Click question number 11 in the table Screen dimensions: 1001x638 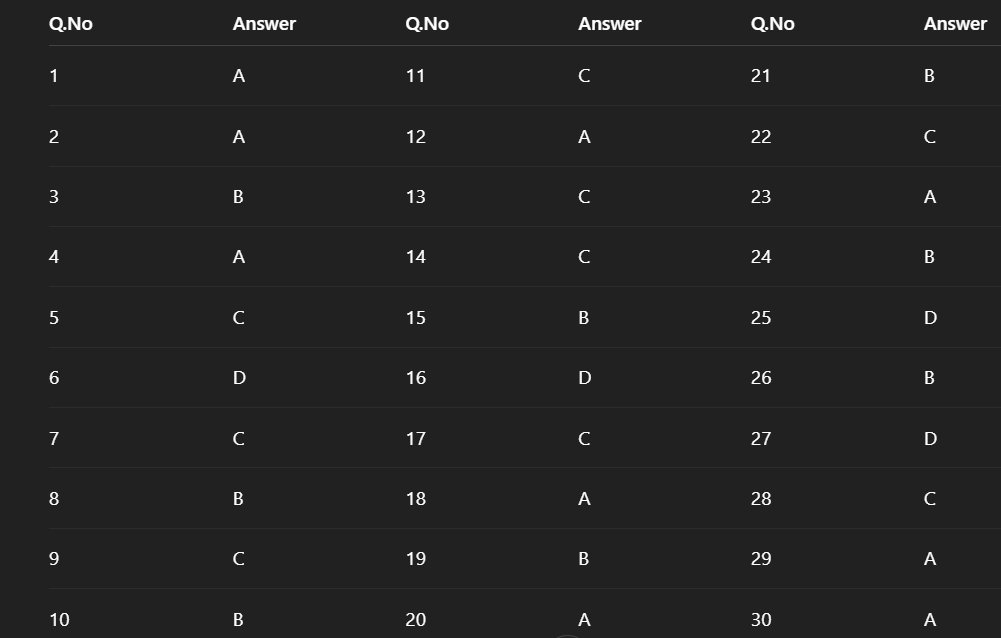click(415, 76)
